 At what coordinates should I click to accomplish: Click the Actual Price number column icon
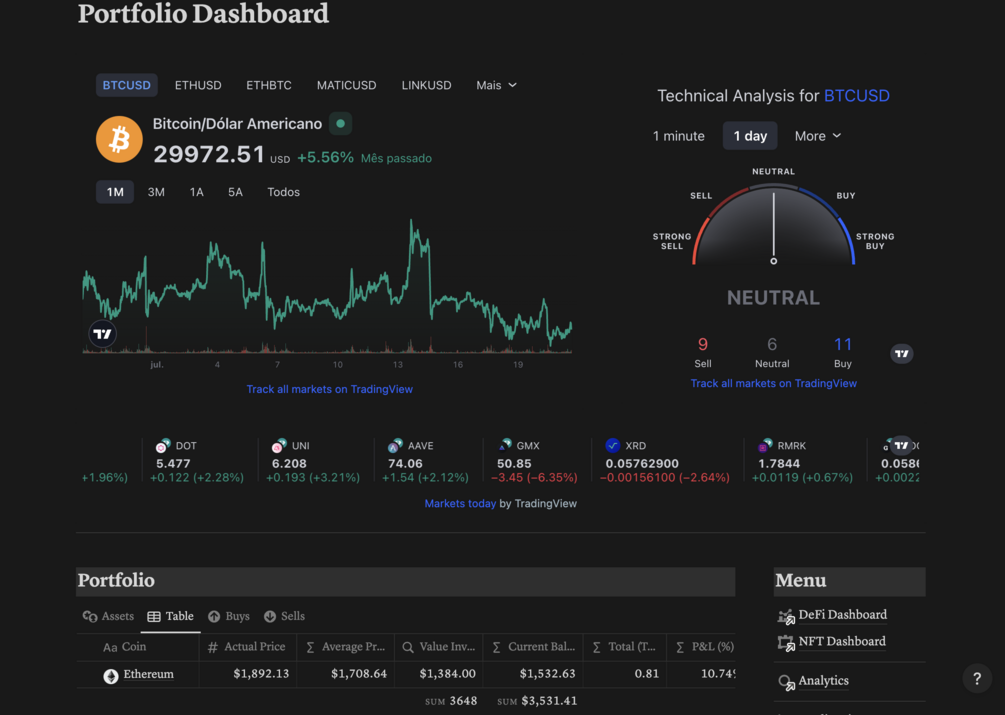213,648
